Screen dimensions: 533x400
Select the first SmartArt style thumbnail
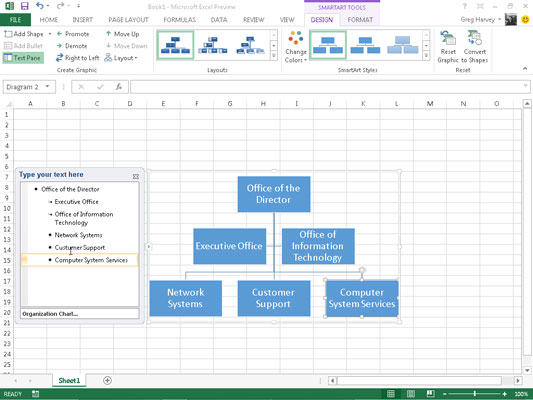(x=328, y=45)
